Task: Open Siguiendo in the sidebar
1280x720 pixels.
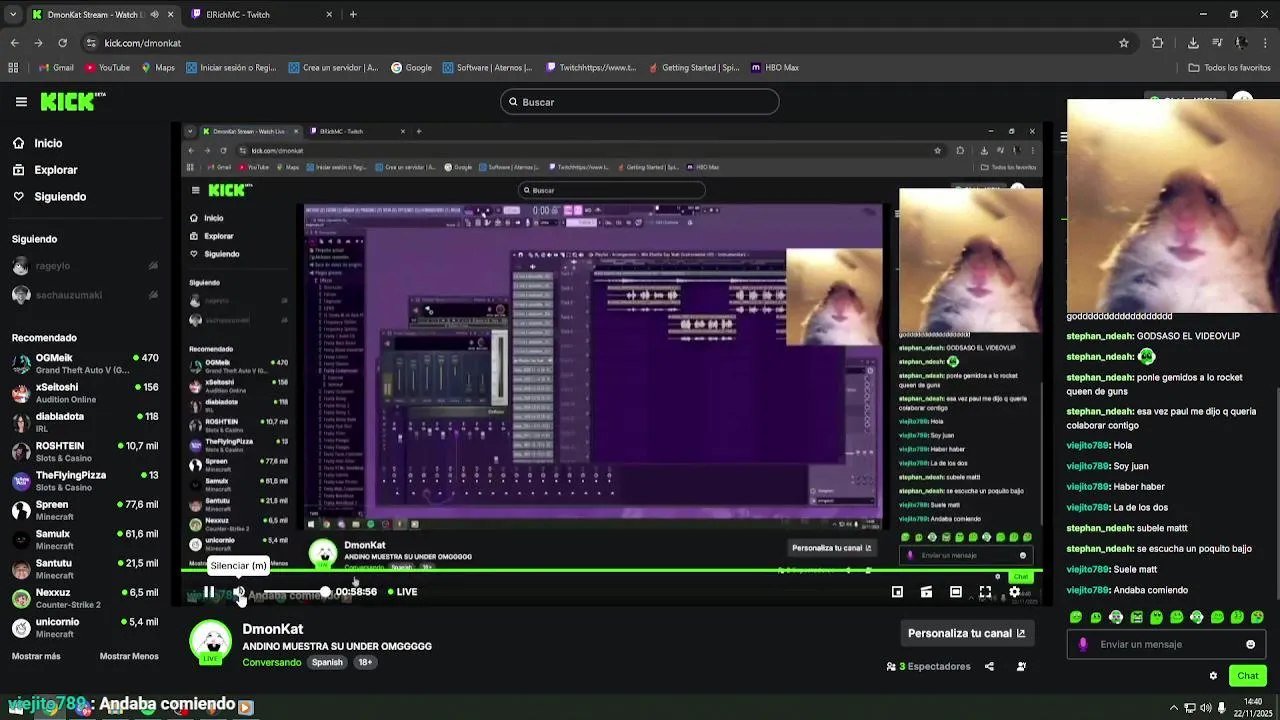Action: pos(60,197)
